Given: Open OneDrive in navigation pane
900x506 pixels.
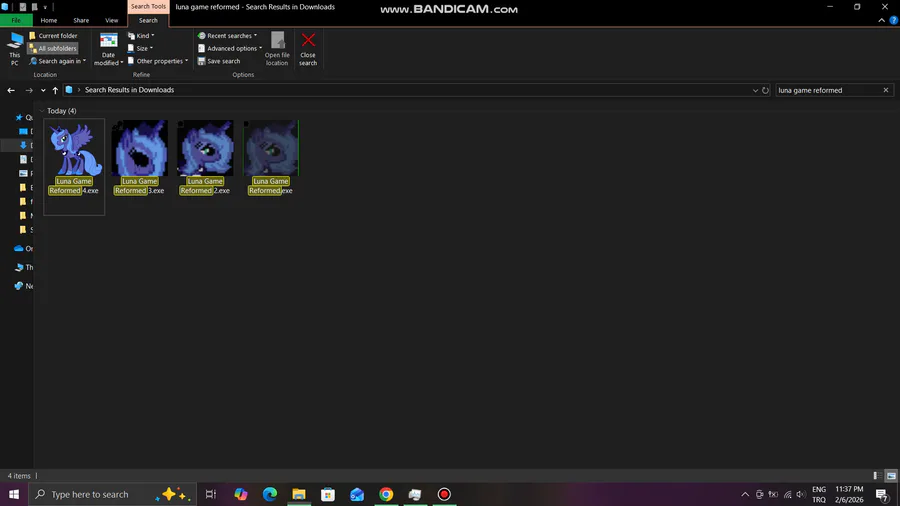Looking at the screenshot, I should (x=24, y=248).
